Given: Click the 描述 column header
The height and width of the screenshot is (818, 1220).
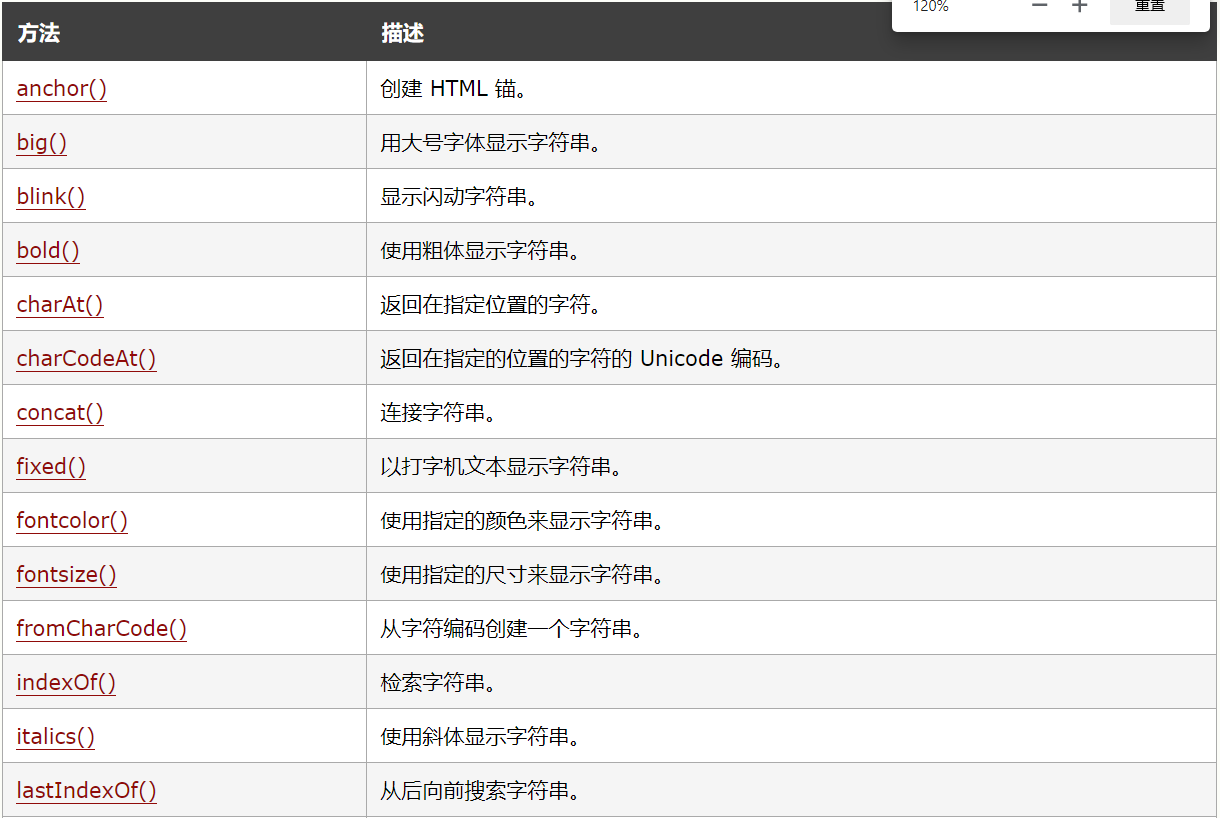Looking at the screenshot, I should click(402, 34).
